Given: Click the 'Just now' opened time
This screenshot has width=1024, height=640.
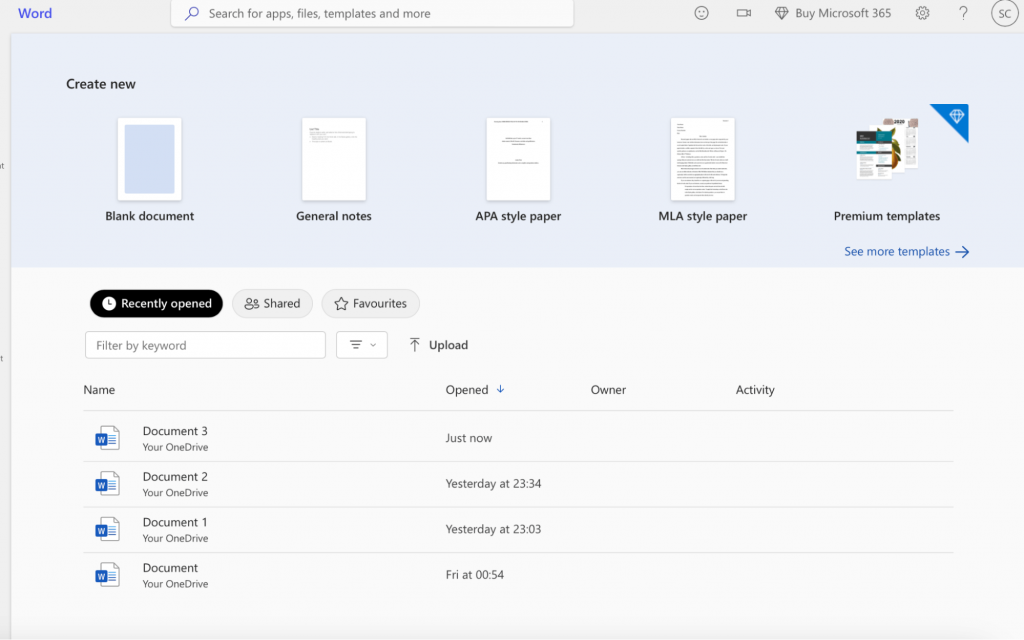Looking at the screenshot, I should click(469, 438).
